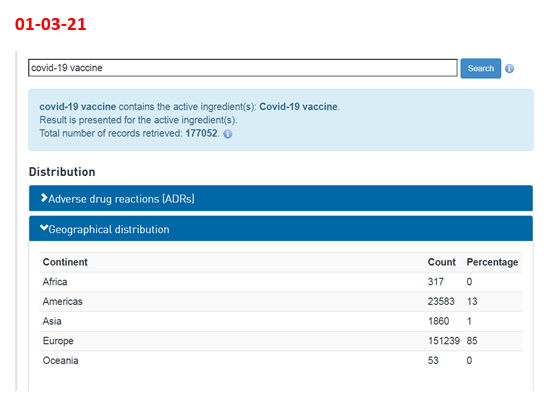Select the Asia row label
The image size is (556, 420).
(52, 321)
